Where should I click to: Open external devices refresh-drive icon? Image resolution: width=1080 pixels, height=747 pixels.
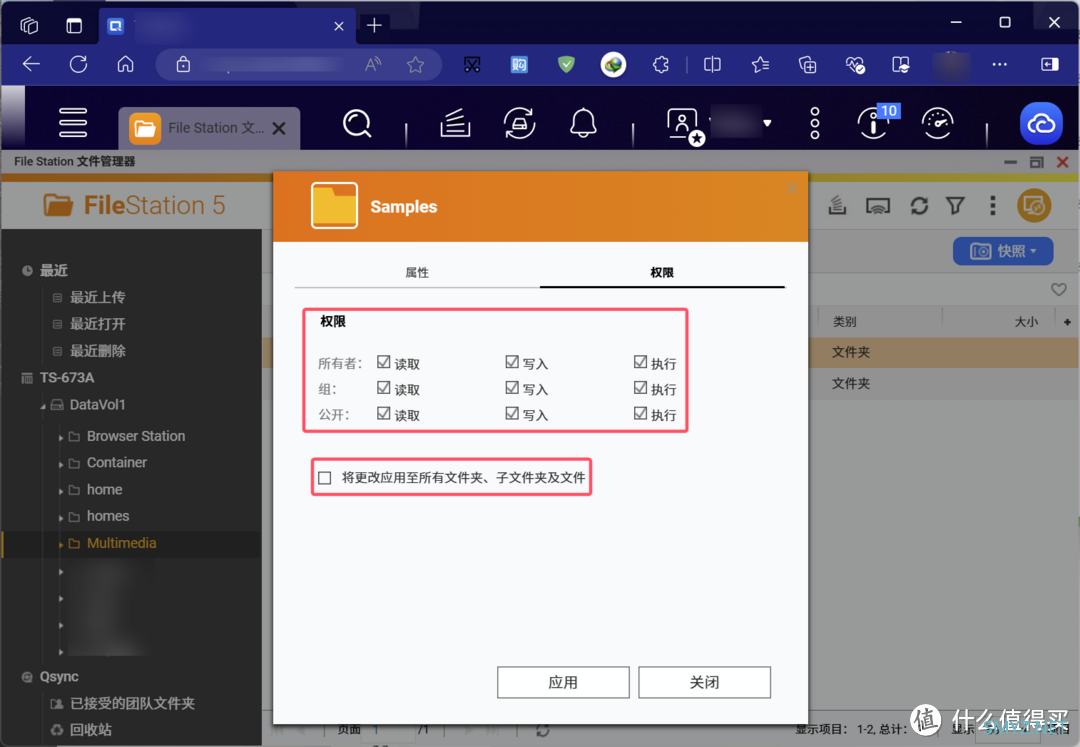519,123
